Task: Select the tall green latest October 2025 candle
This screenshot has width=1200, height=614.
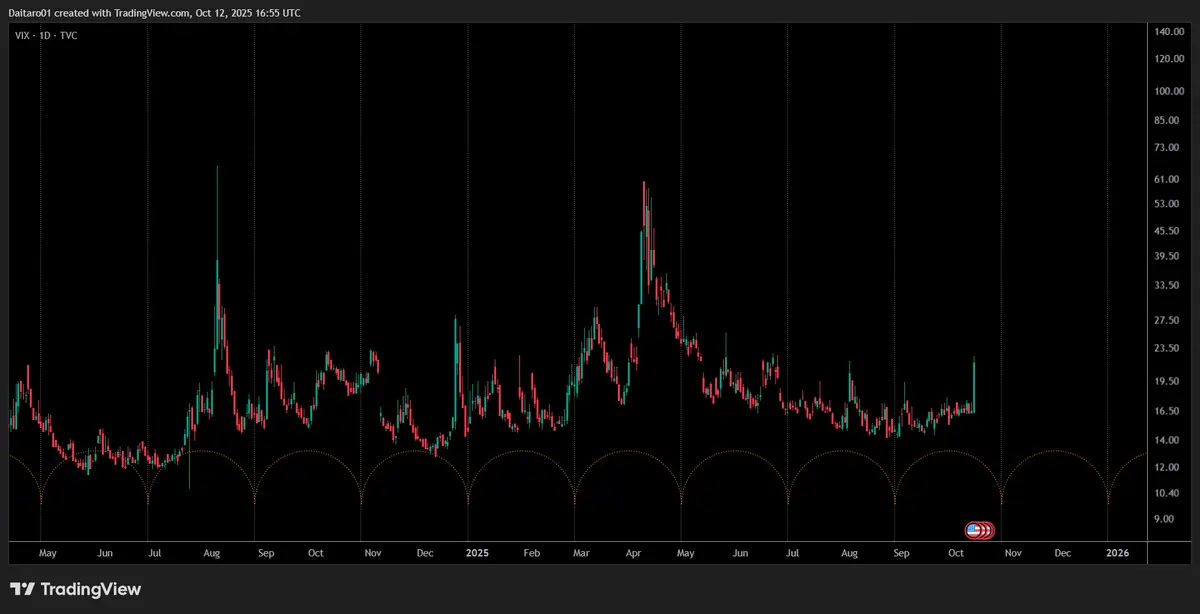Action: tap(974, 385)
